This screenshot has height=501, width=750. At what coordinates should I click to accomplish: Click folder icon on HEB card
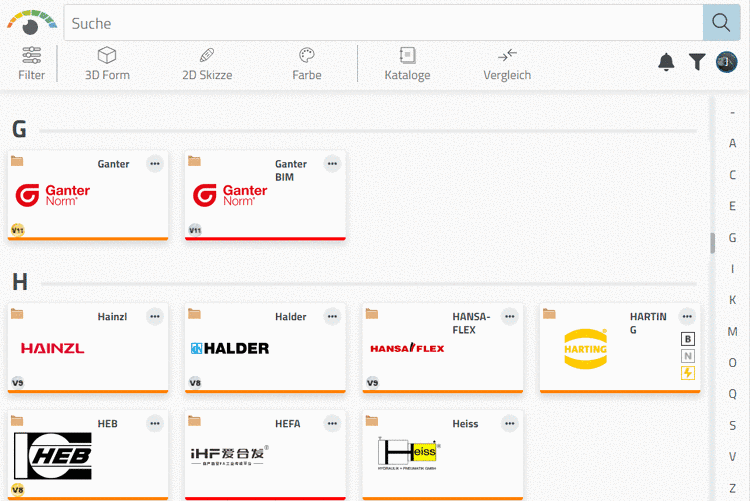pos(17,421)
